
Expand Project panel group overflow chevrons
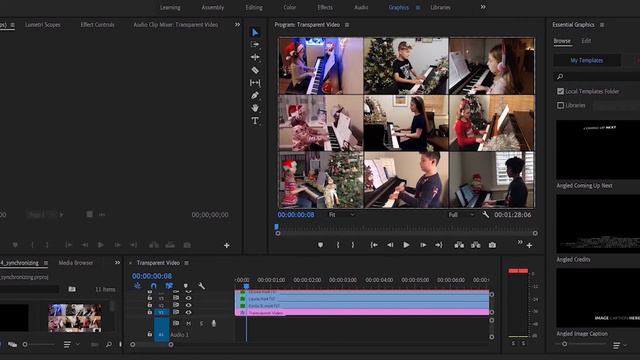click(118, 262)
